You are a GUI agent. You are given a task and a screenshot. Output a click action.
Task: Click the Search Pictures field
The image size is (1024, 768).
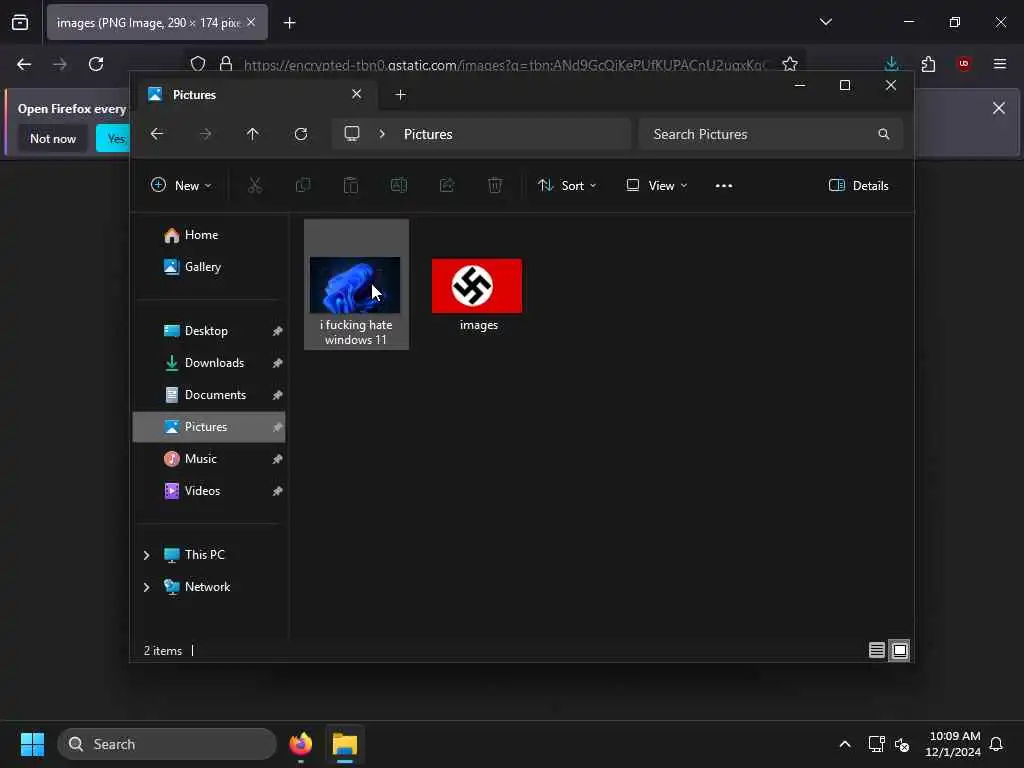click(x=771, y=134)
